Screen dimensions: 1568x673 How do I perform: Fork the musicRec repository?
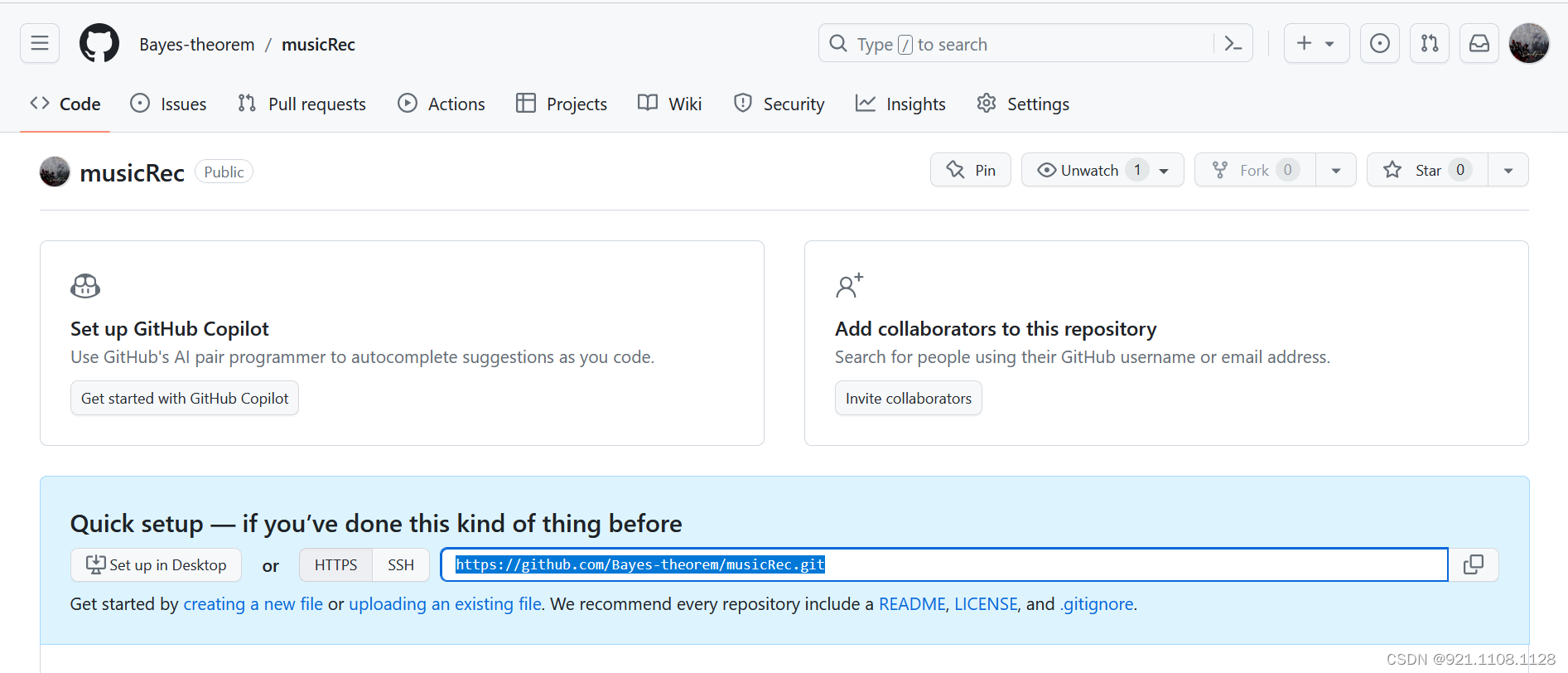(1255, 170)
